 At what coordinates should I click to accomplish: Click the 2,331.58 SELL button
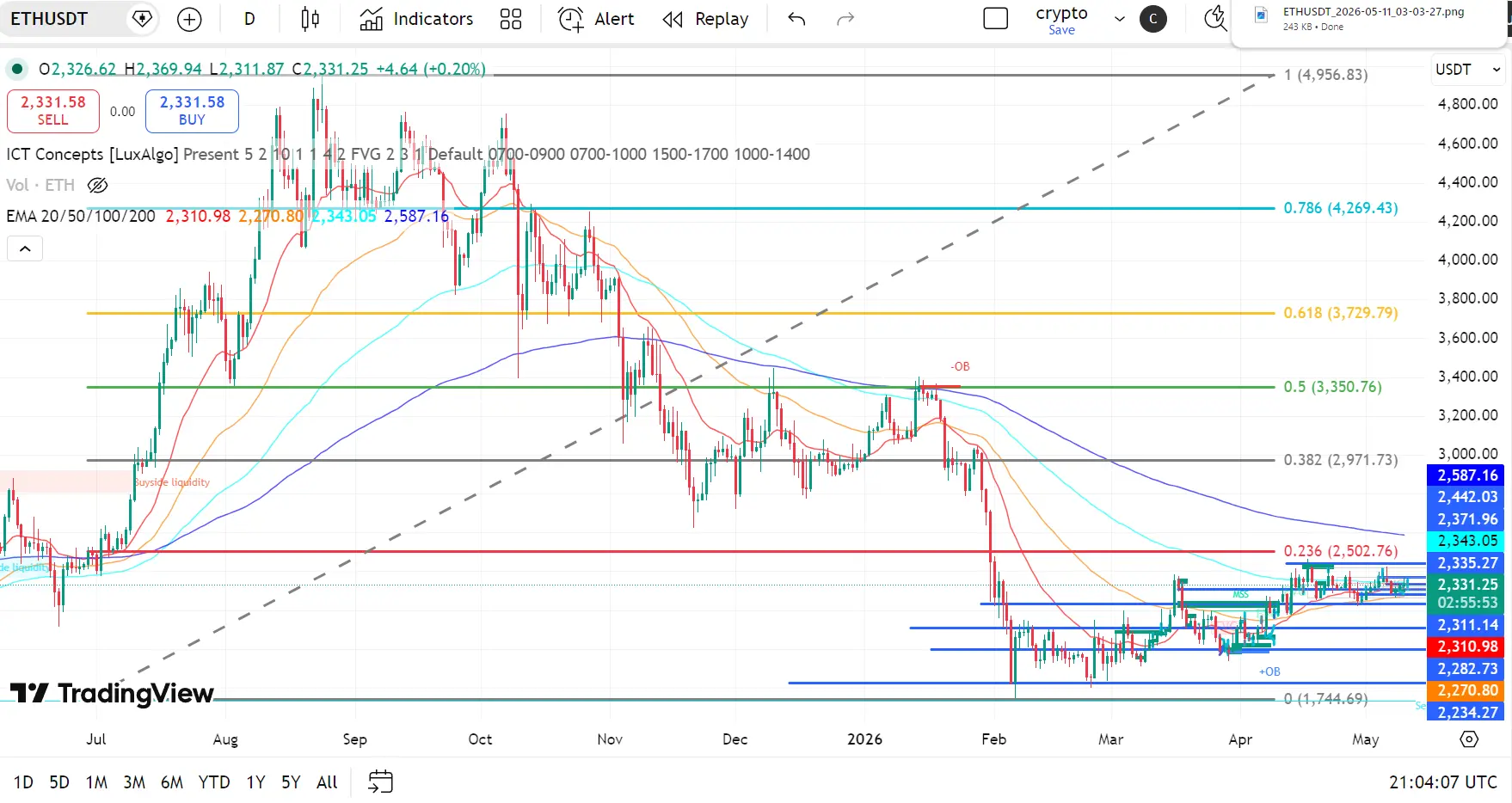click(x=53, y=111)
